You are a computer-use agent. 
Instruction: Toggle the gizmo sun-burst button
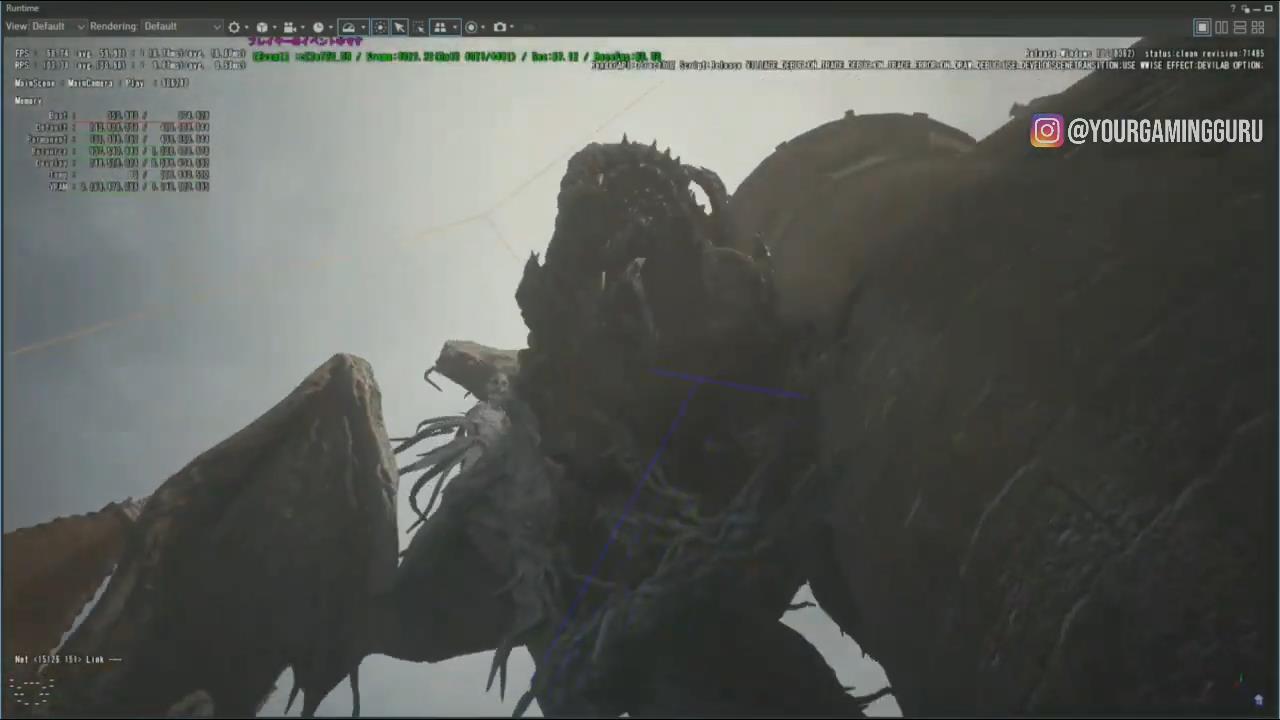(380, 27)
